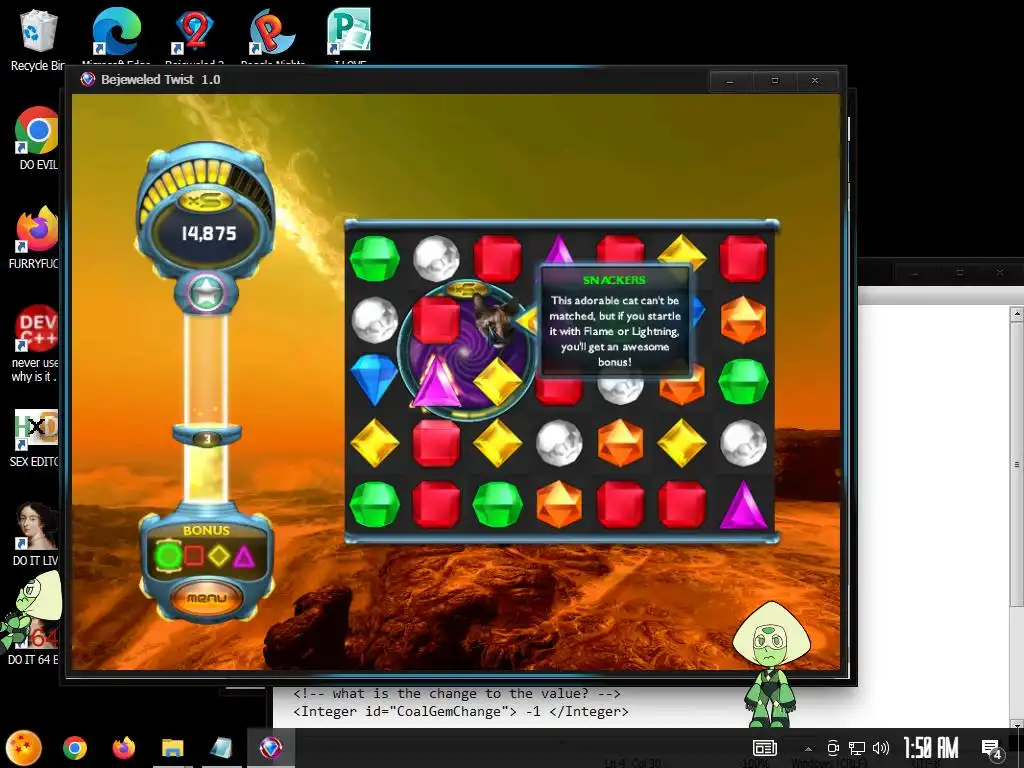This screenshot has width=1024, height=768.
Task: Click the star level indicator below the score
Action: 206,292
